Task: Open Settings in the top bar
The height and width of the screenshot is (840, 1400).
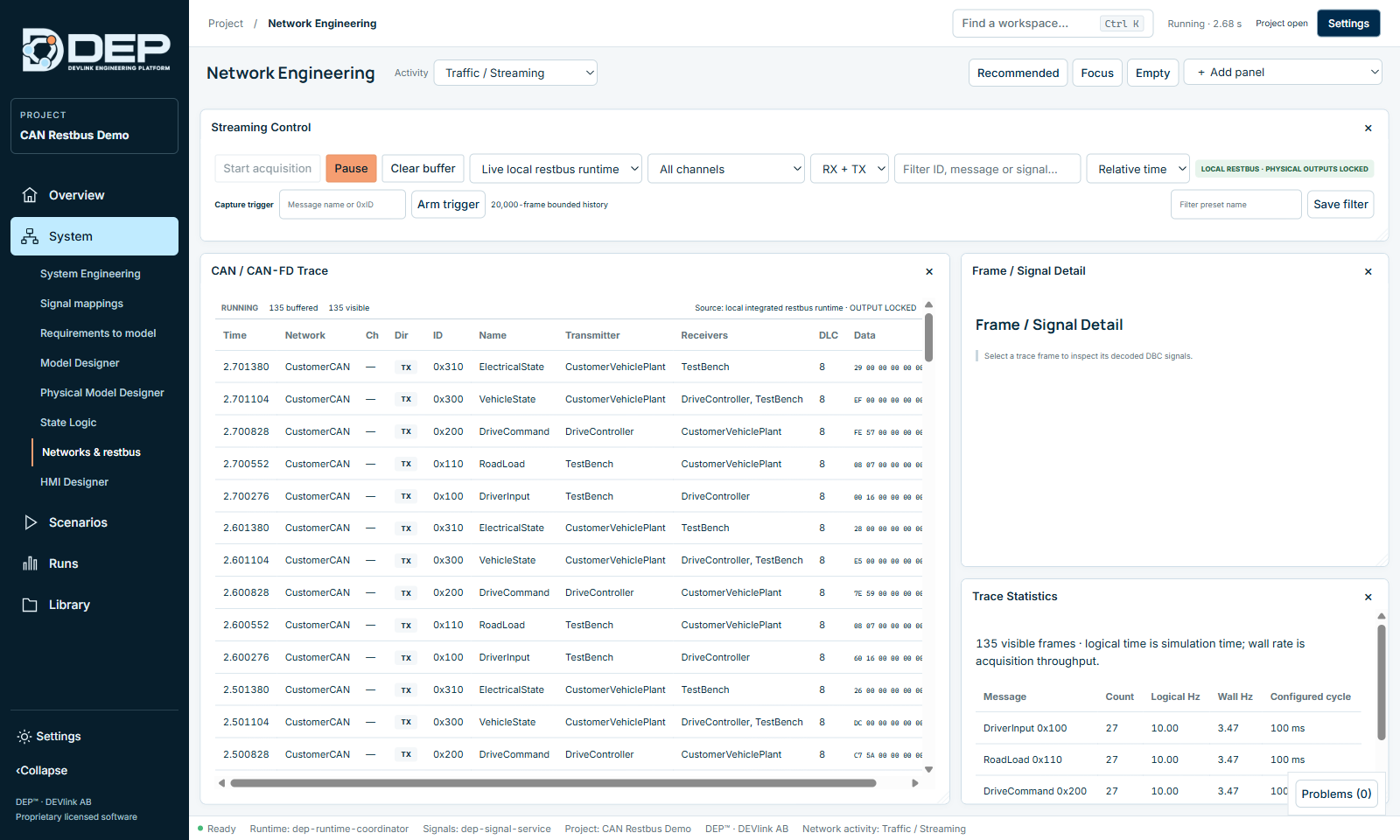Action: [1348, 24]
